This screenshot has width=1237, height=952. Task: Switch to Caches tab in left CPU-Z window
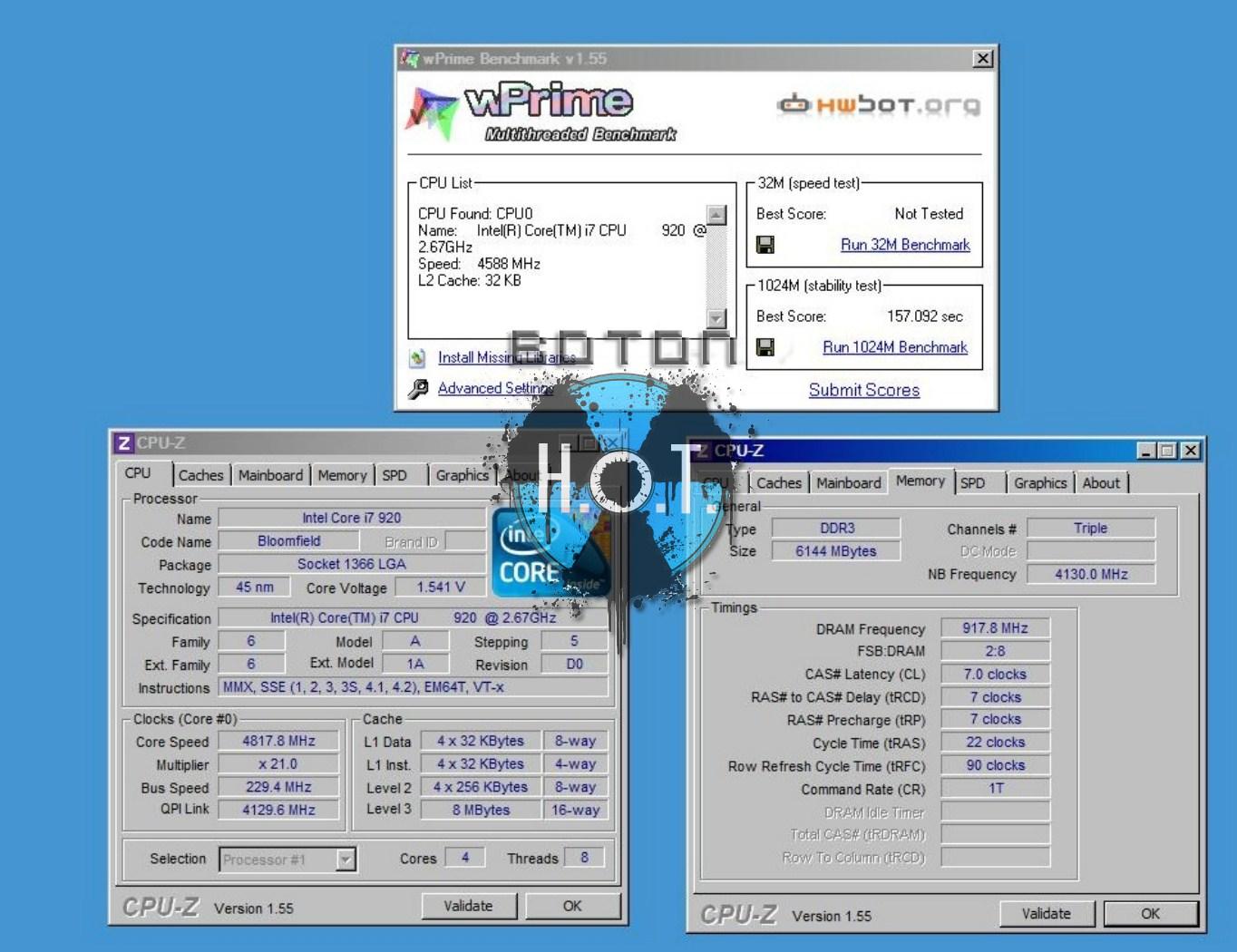pos(200,475)
